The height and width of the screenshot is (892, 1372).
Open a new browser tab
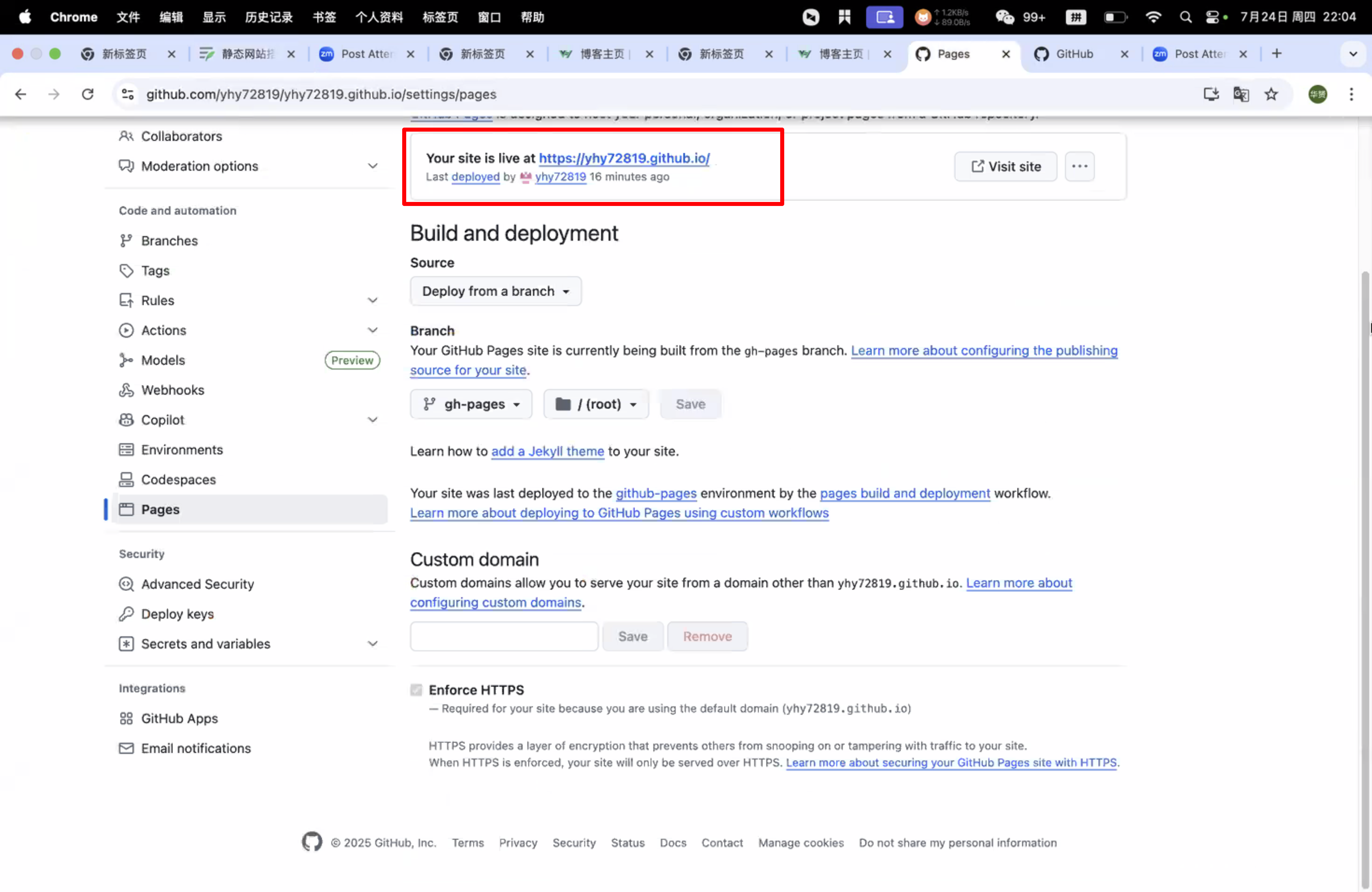tap(1277, 54)
